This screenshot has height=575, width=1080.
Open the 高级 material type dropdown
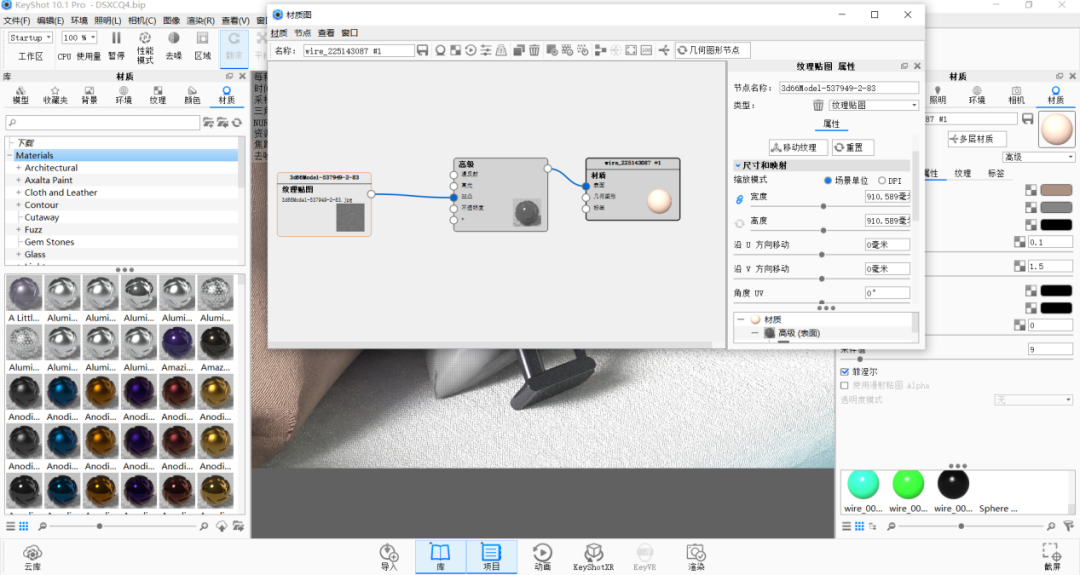pyautogui.click(x=1038, y=157)
